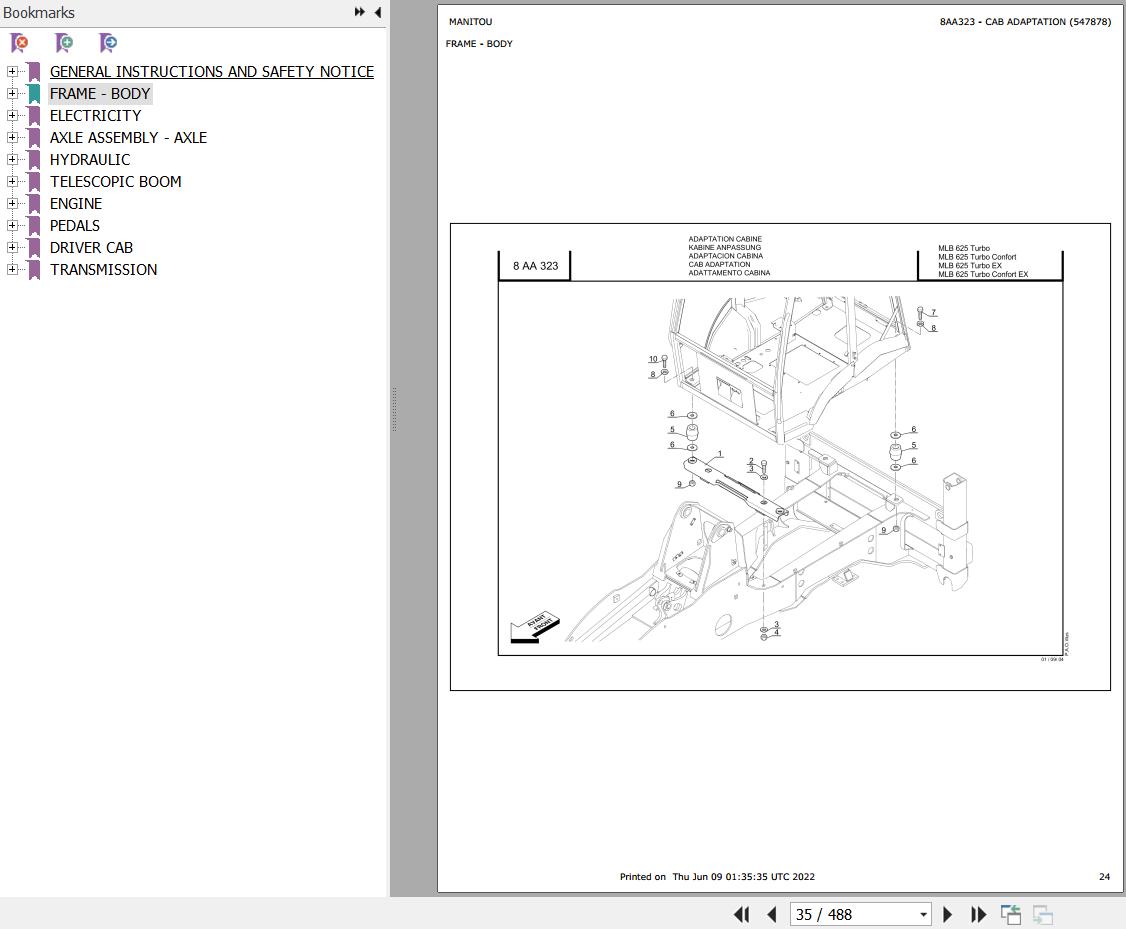Viewport: 1126px width, 929px height.
Task: Open the DRIVER CAB bookmark
Action: click(x=91, y=248)
